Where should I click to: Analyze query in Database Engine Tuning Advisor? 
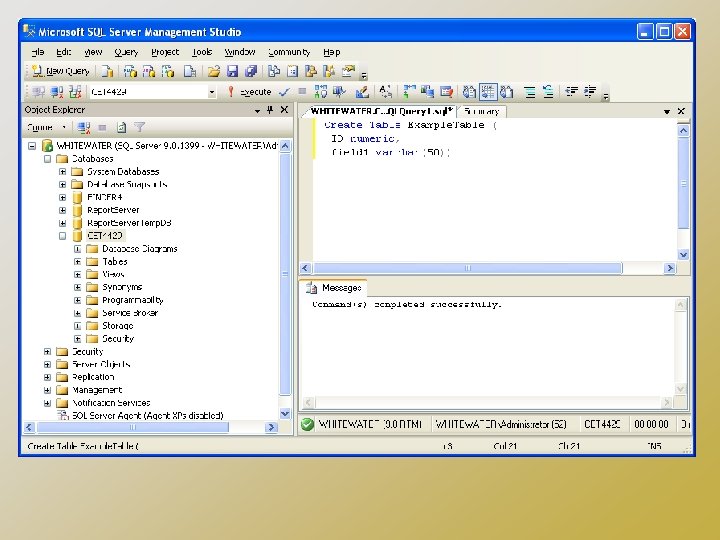pos(339,92)
